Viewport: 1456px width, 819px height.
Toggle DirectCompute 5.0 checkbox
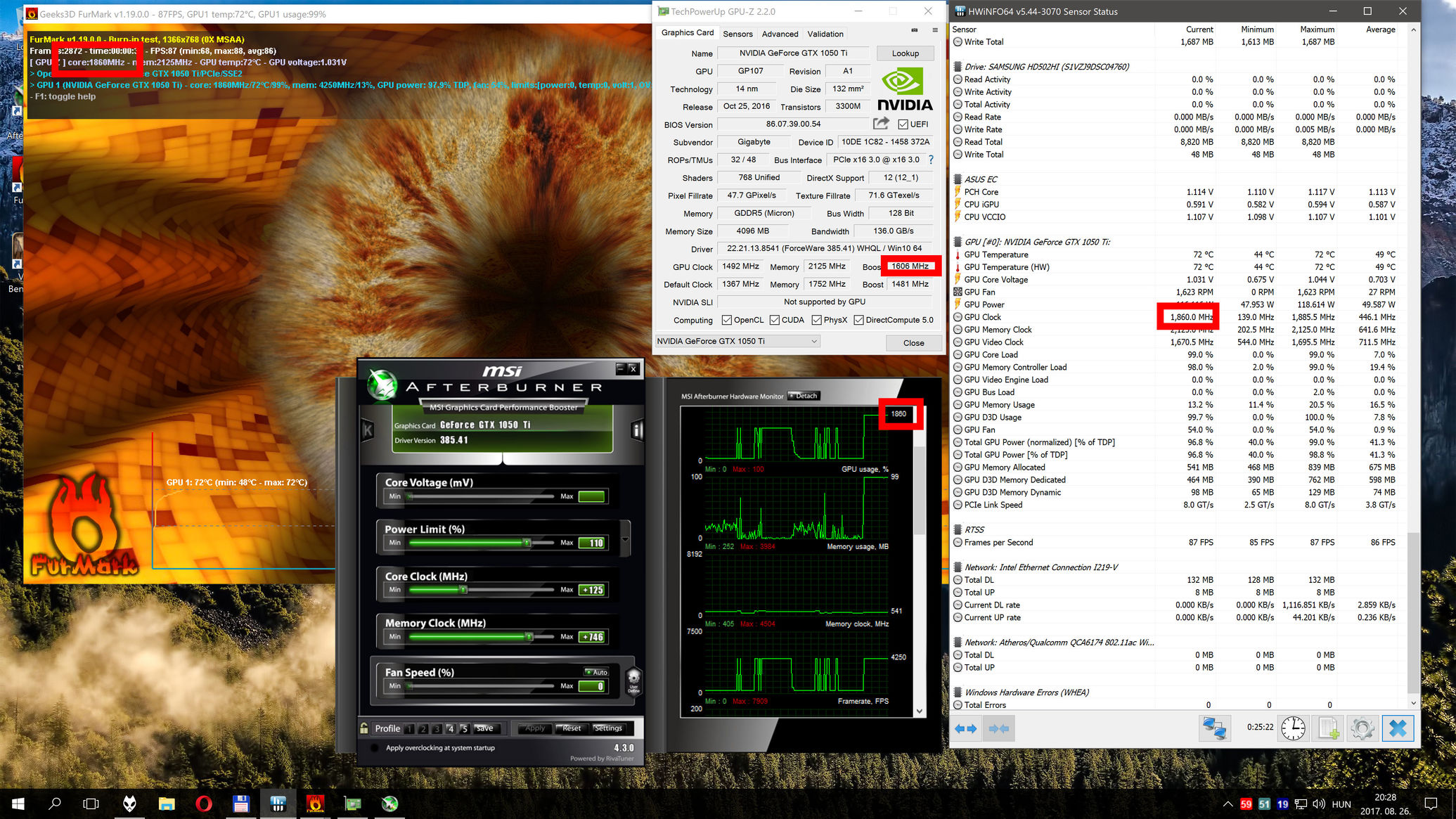pyautogui.click(x=859, y=320)
